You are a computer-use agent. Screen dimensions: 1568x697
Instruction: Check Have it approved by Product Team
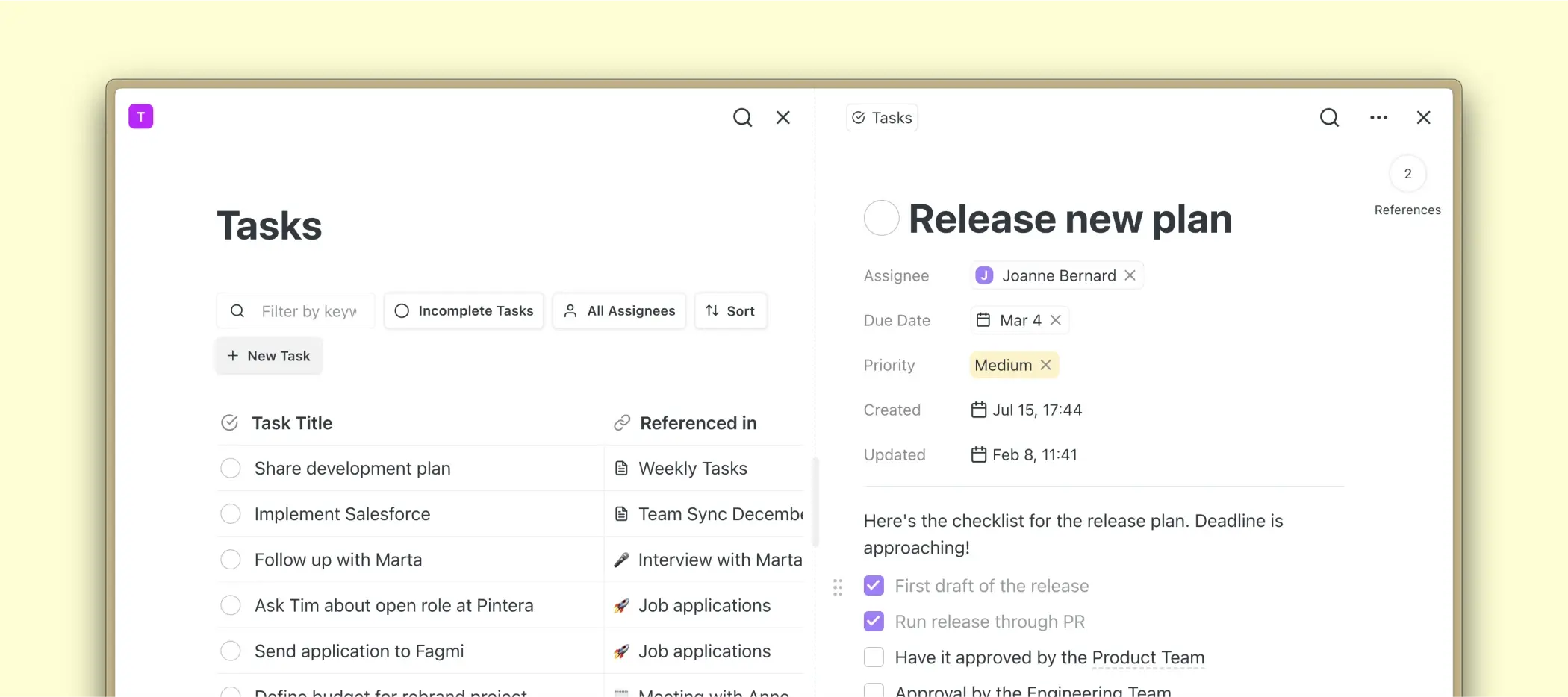pyautogui.click(x=874, y=657)
